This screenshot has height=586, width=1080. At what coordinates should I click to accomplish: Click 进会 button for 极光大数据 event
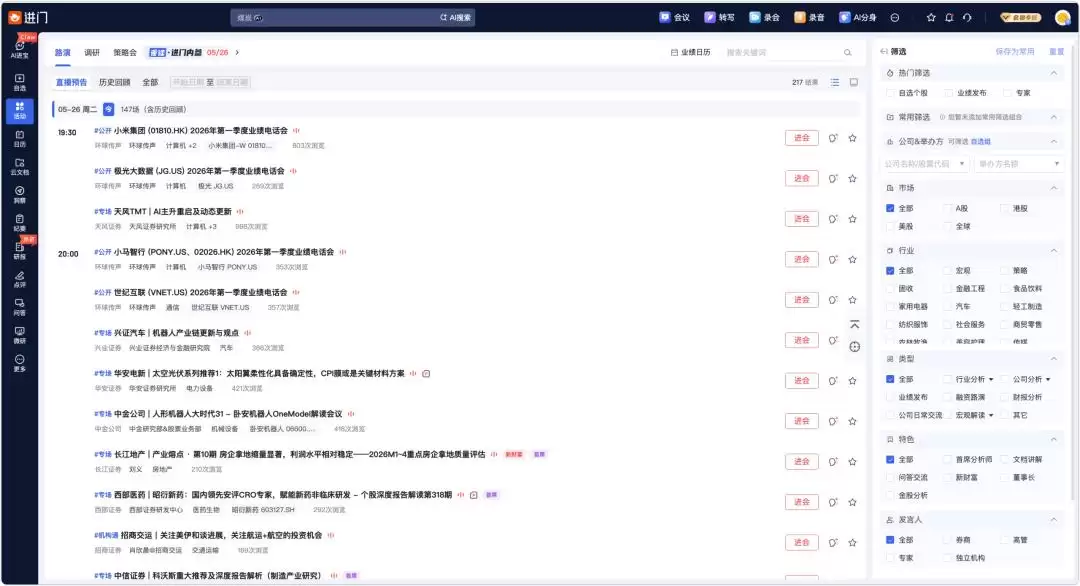click(x=801, y=178)
